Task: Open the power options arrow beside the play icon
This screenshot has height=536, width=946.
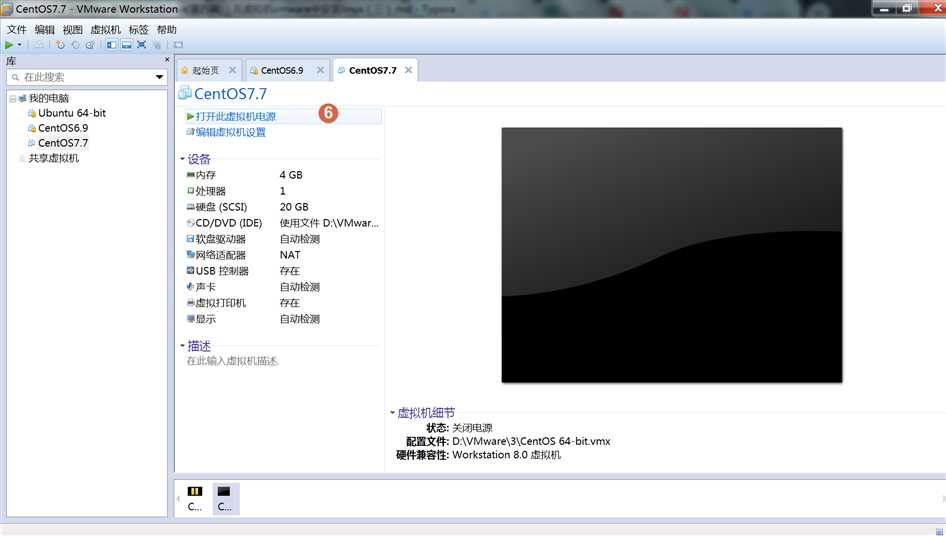Action: pos(19,45)
